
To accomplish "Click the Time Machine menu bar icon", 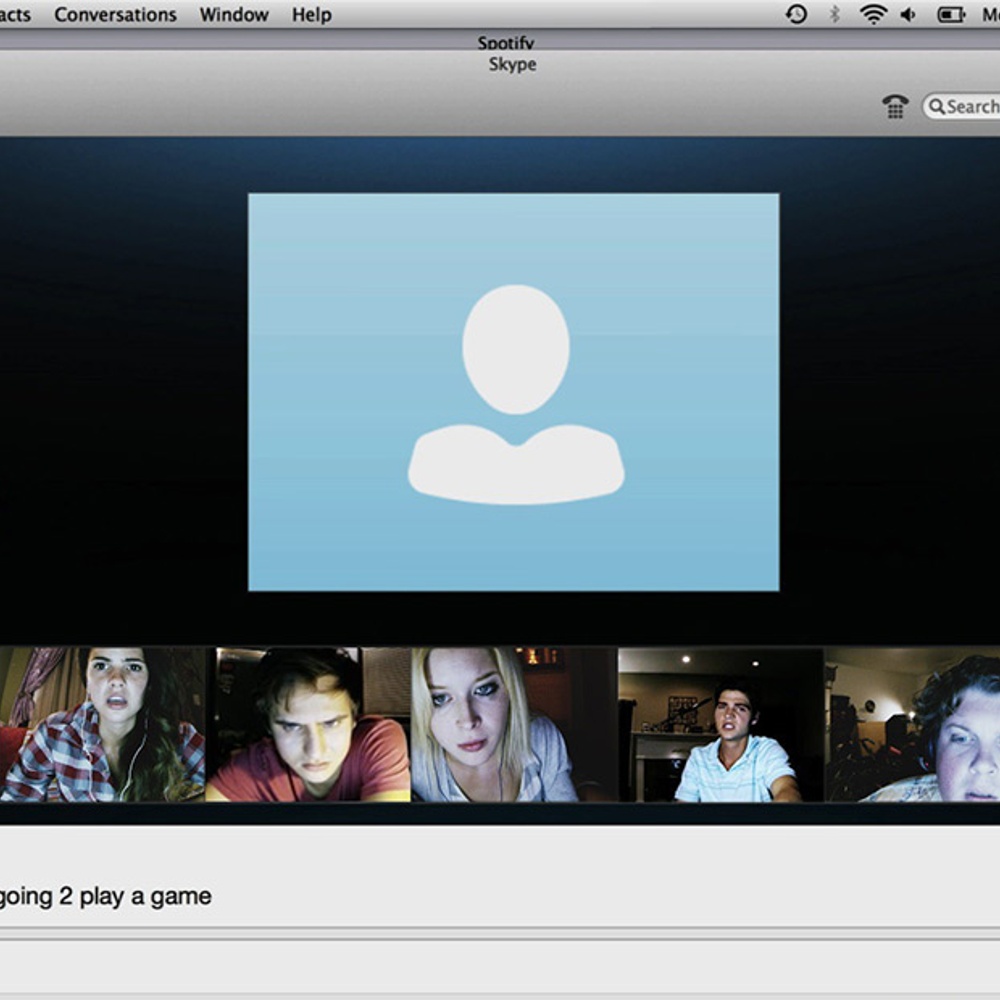I will pos(796,14).
